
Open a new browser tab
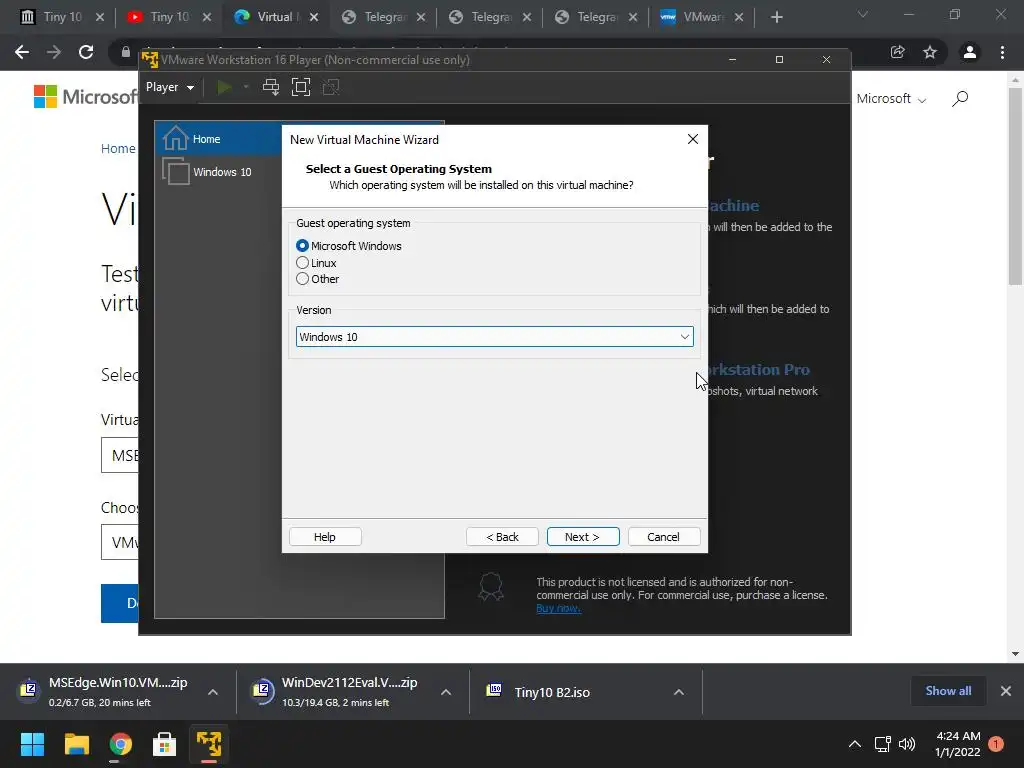tap(776, 17)
